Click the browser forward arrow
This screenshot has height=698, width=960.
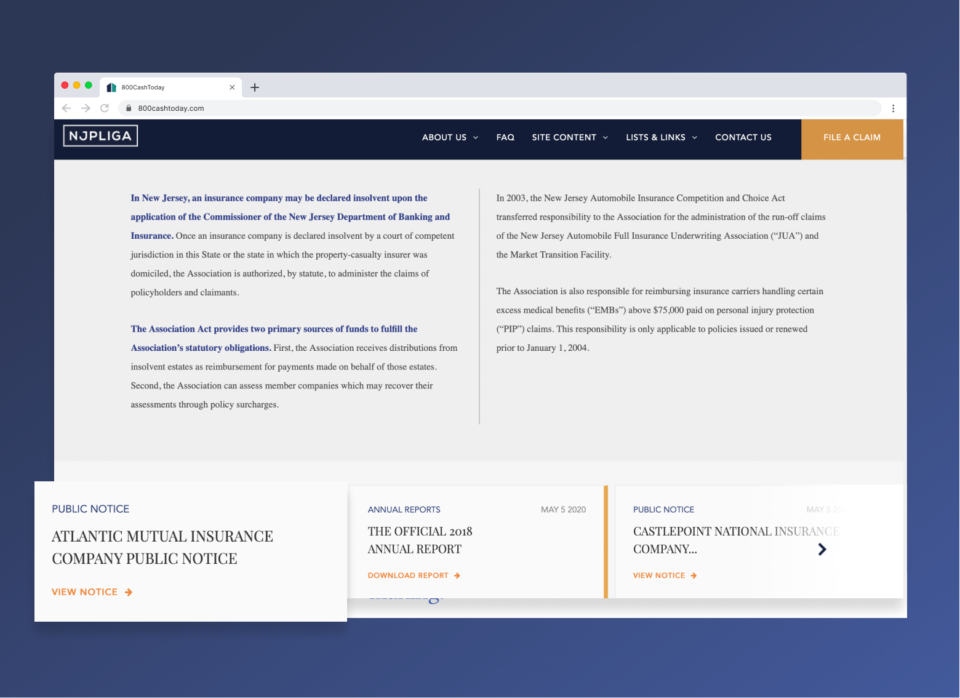tap(85, 108)
